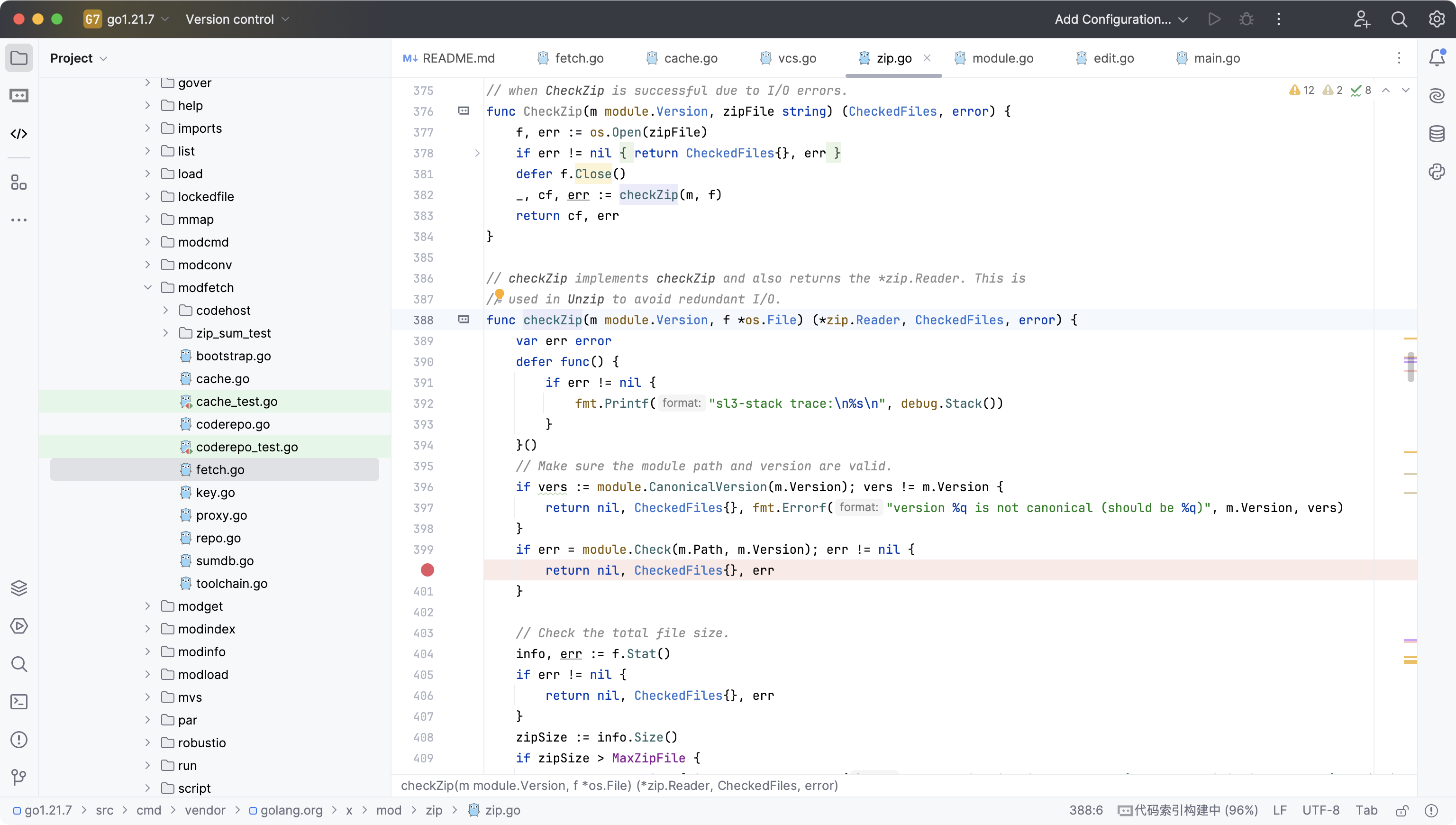Open the Structure view code icon
This screenshot has height=825, width=1456.
pyautogui.click(x=18, y=134)
